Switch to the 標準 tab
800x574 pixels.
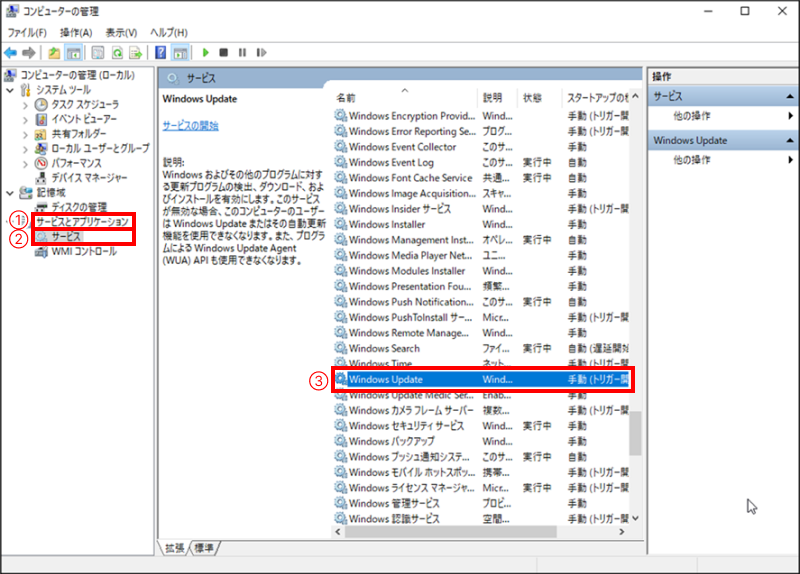click(x=204, y=548)
